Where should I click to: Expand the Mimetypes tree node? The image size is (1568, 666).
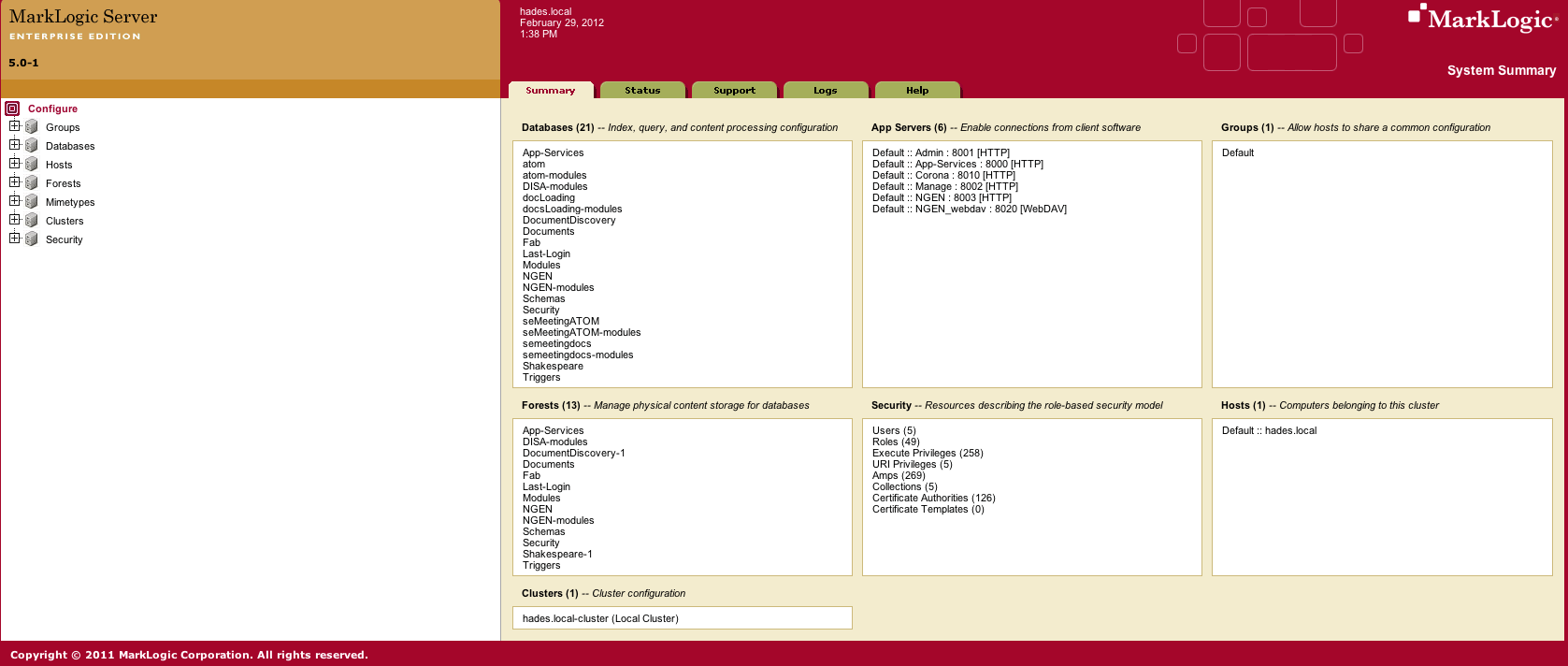point(14,200)
